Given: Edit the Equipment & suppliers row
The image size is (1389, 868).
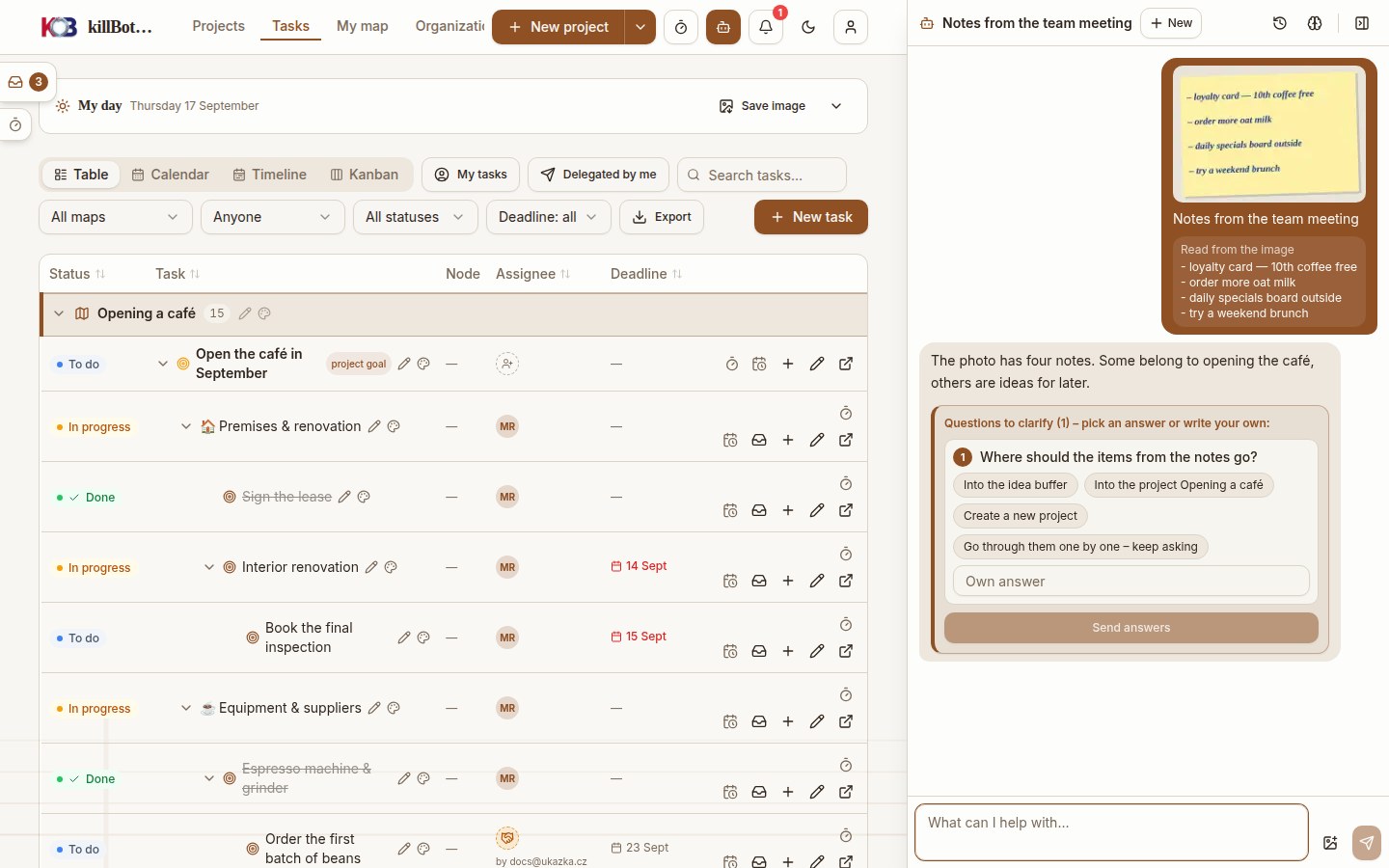Looking at the screenshot, I should tap(817, 721).
